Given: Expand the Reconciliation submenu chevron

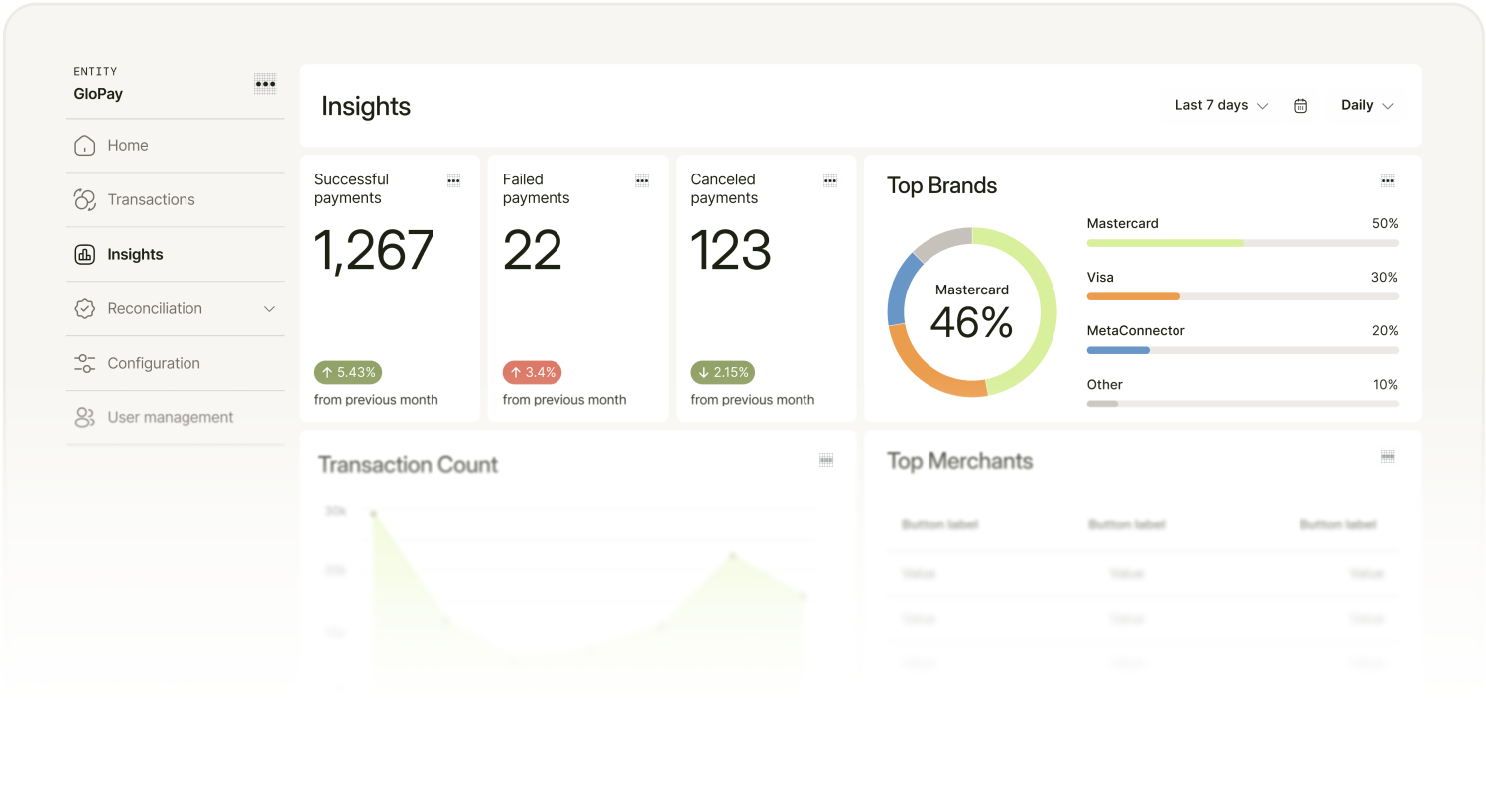Looking at the screenshot, I should pos(269,309).
